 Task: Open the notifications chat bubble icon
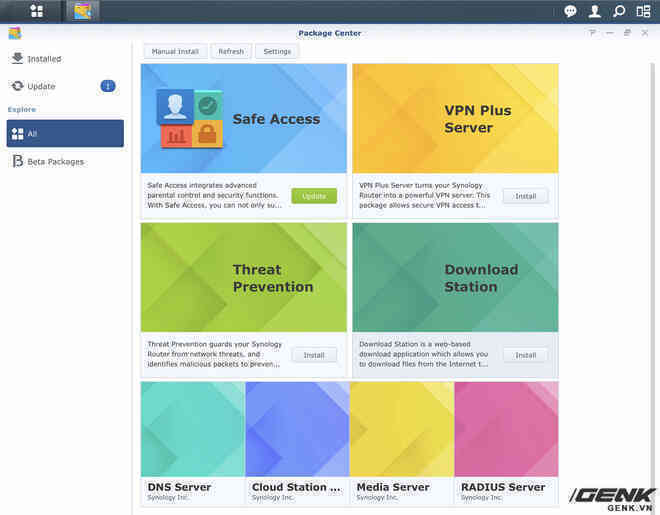point(570,11)
